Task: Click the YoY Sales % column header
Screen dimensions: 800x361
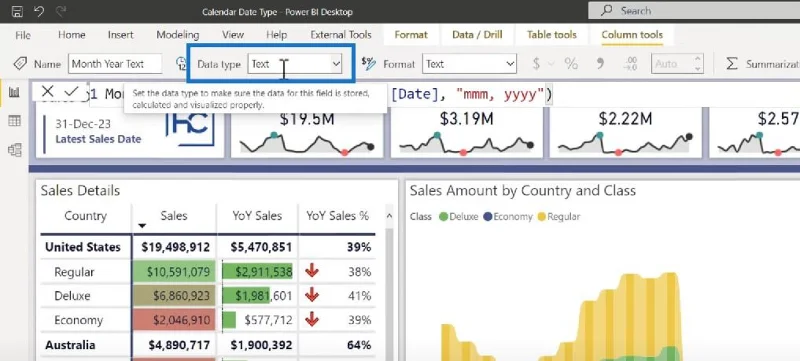Action: (337, 216)
